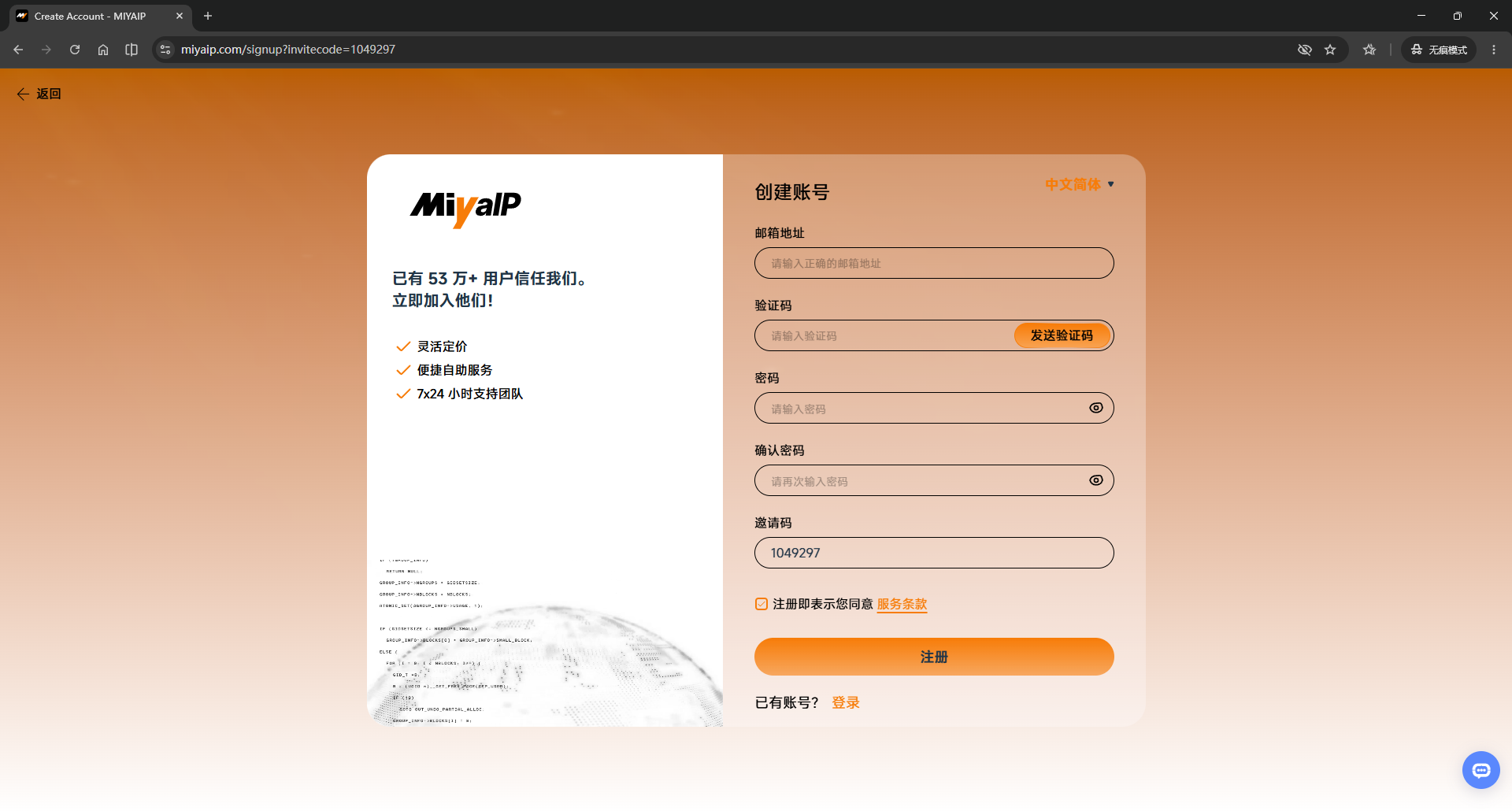The height and width of the screenshot is (811, 1512).
Task: View site information icon in address bar
Action: [x=165, y=50]
